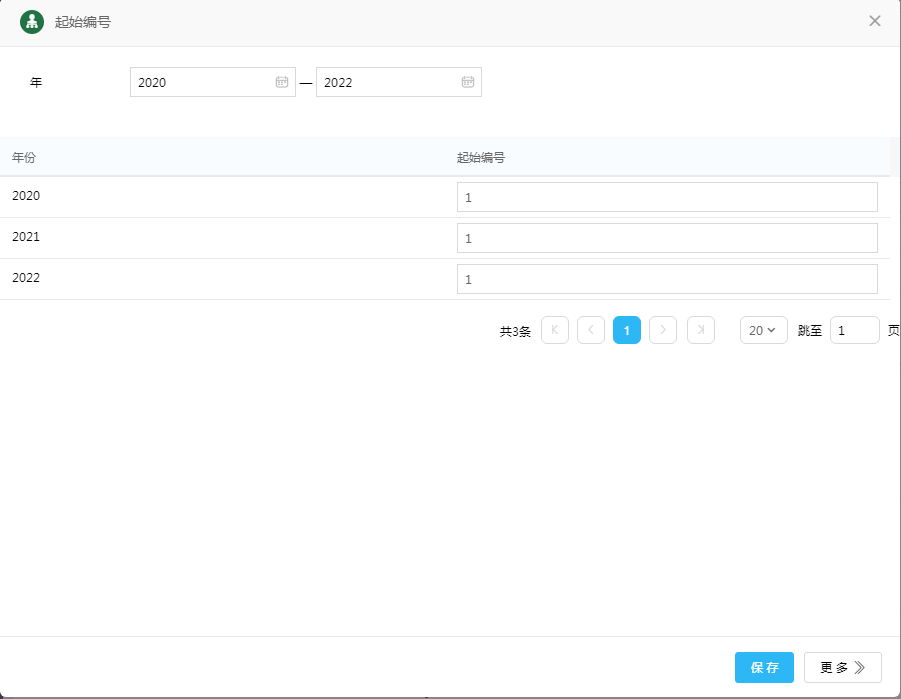The image size is (901, 699).
Task: Open the calendar picker for end year 2022
Action: (468, 82)
